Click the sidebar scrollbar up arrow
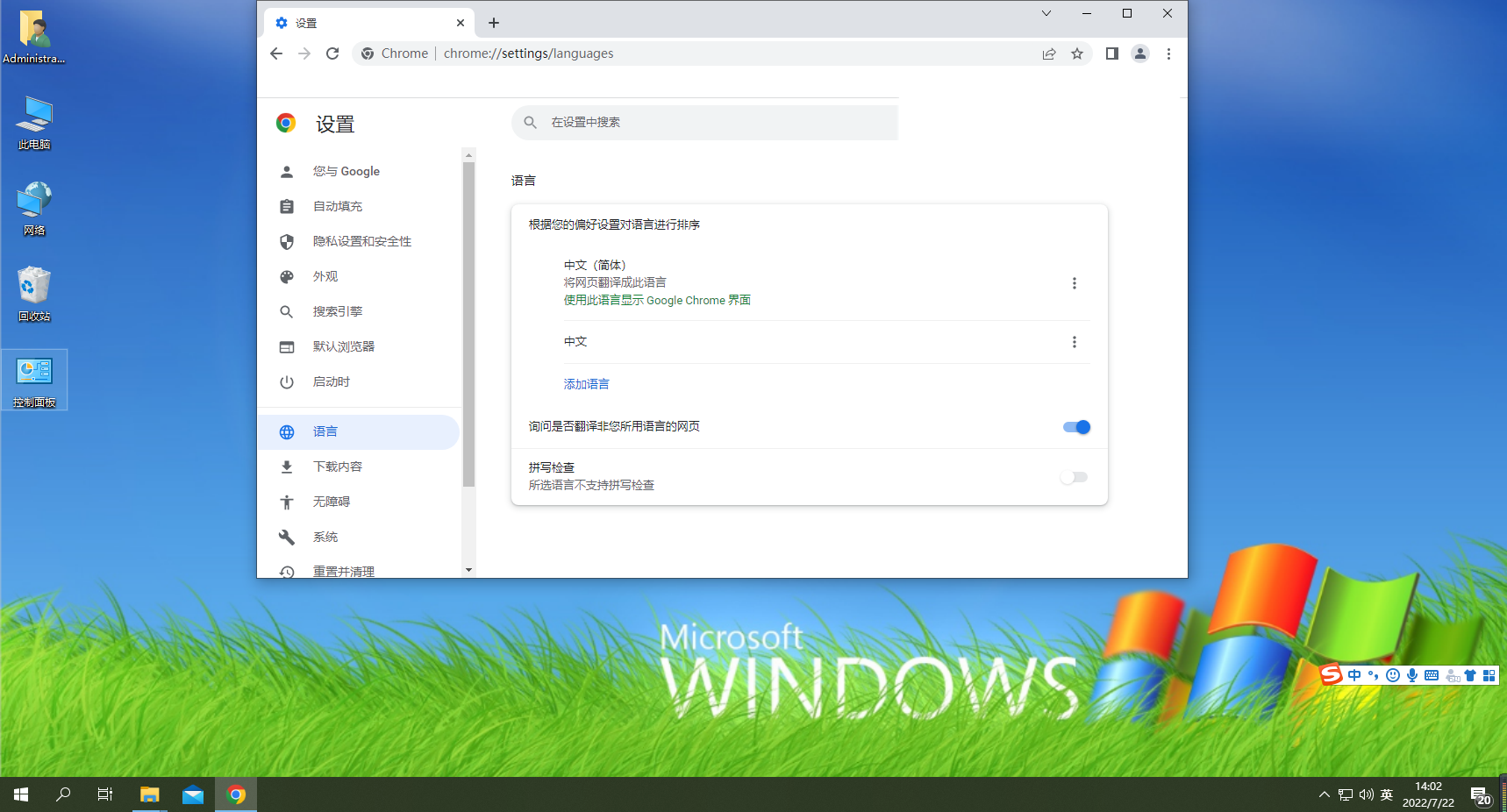This screenshot has height=812, width=1507. [468, 154]
